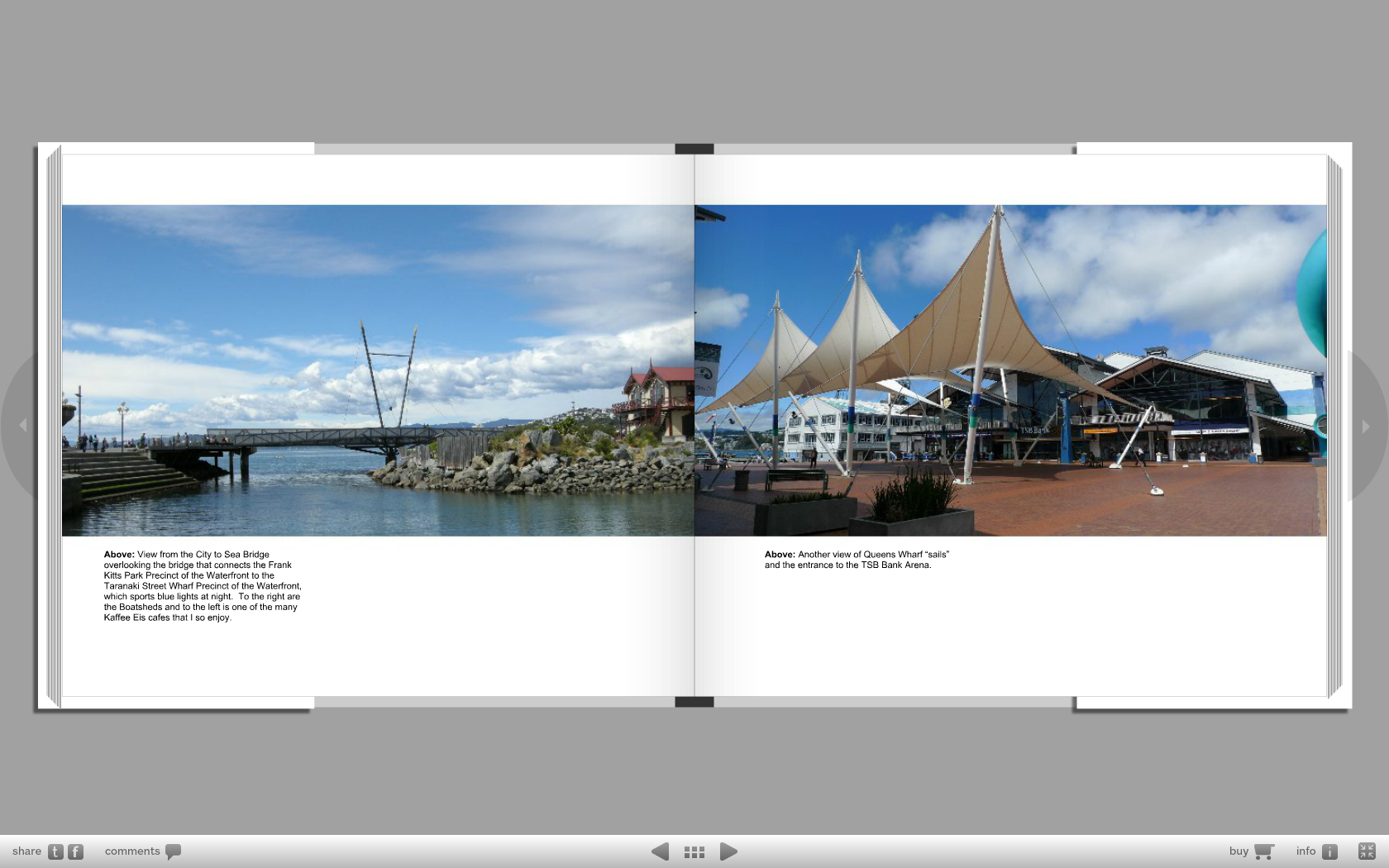Click the TSB Bank Arena caption
1389x868 pixels.
coord(856,560)
